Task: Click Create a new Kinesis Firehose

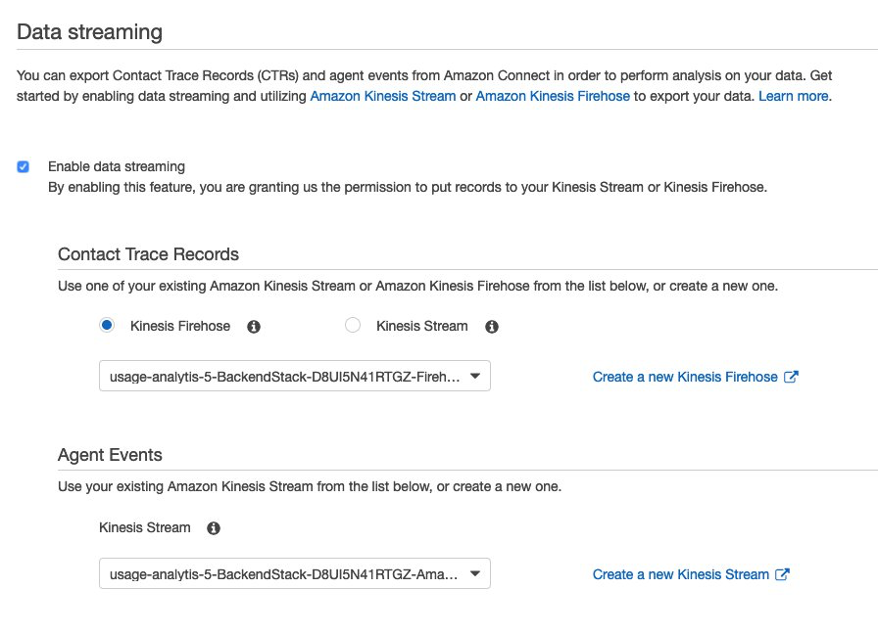Action: (684, 377)
